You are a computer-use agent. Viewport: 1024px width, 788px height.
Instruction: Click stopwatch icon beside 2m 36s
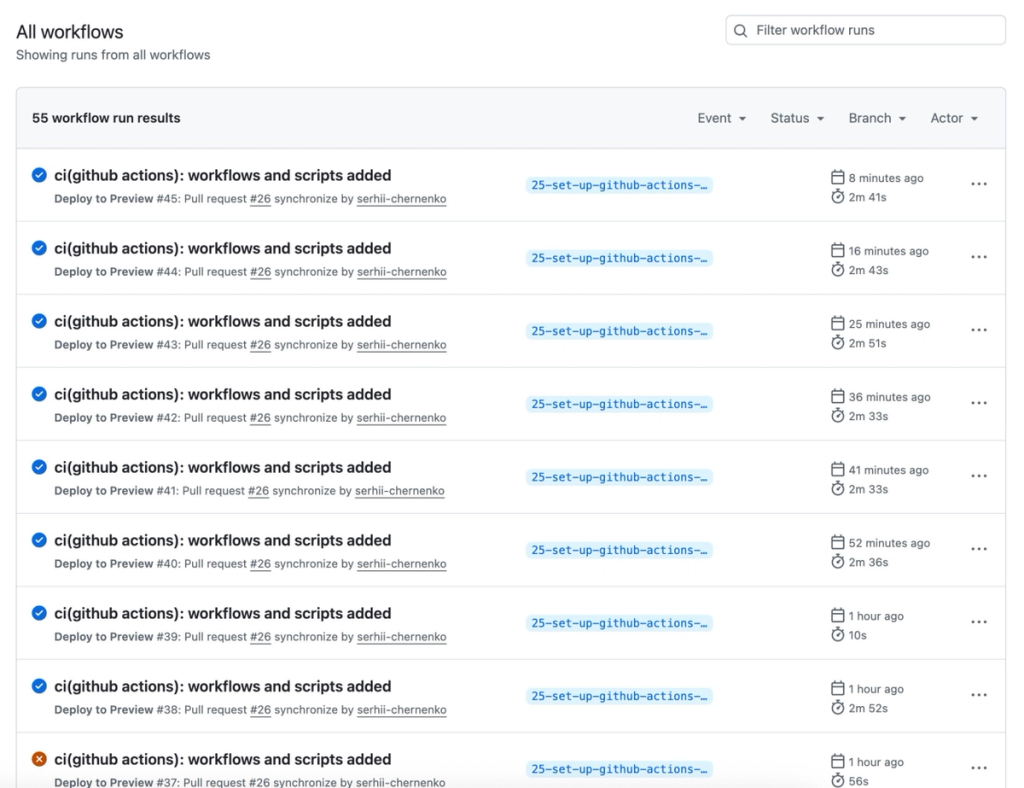tap(838, 562)
